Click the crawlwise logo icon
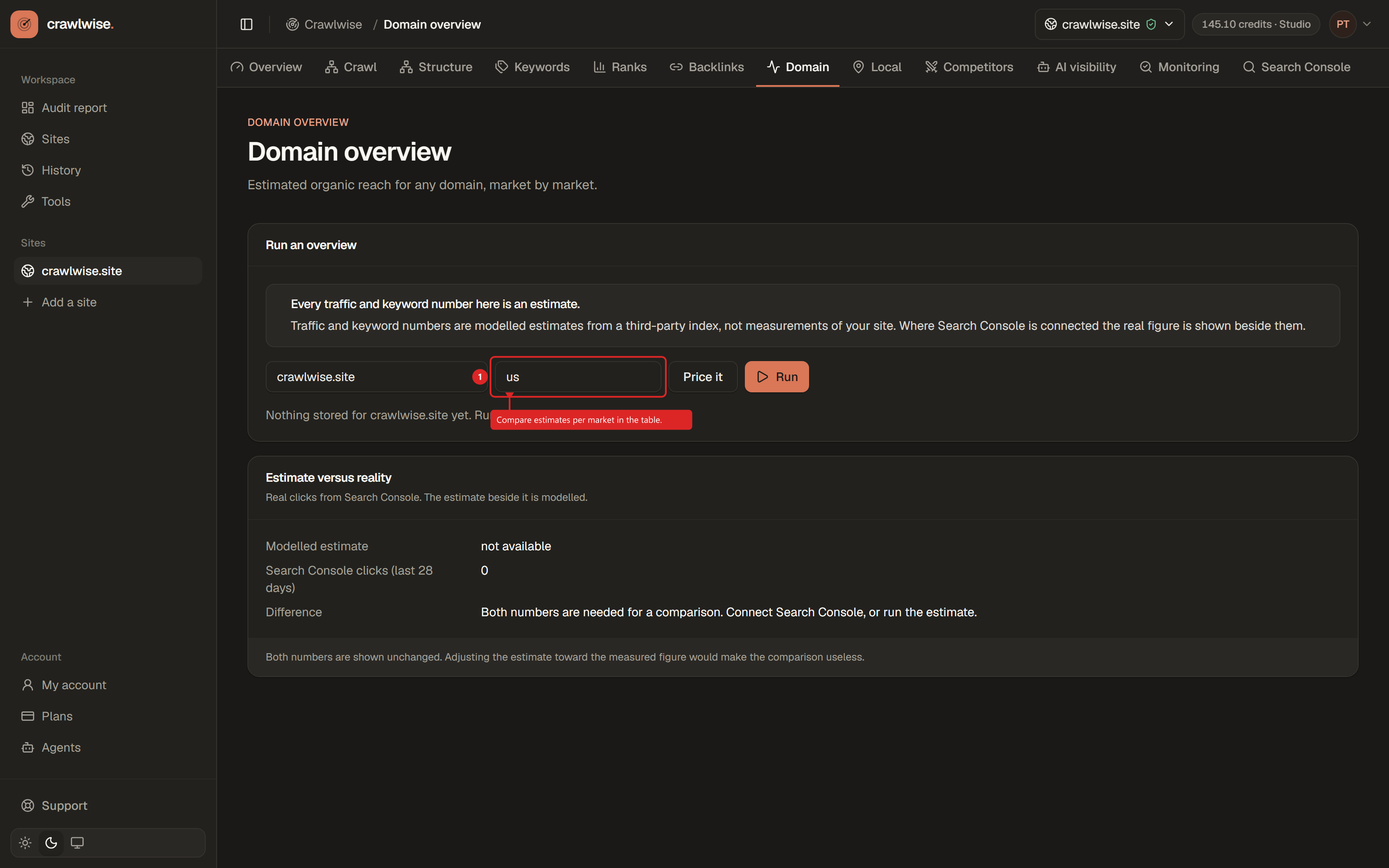The height and width of the screenshot is (868, 1389). point(24,24)
